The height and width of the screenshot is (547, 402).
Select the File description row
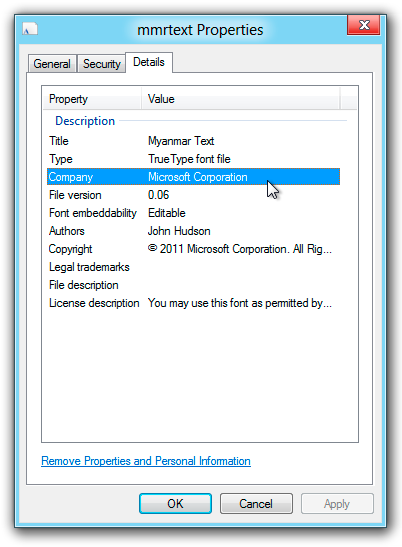(x=193, y=285)
